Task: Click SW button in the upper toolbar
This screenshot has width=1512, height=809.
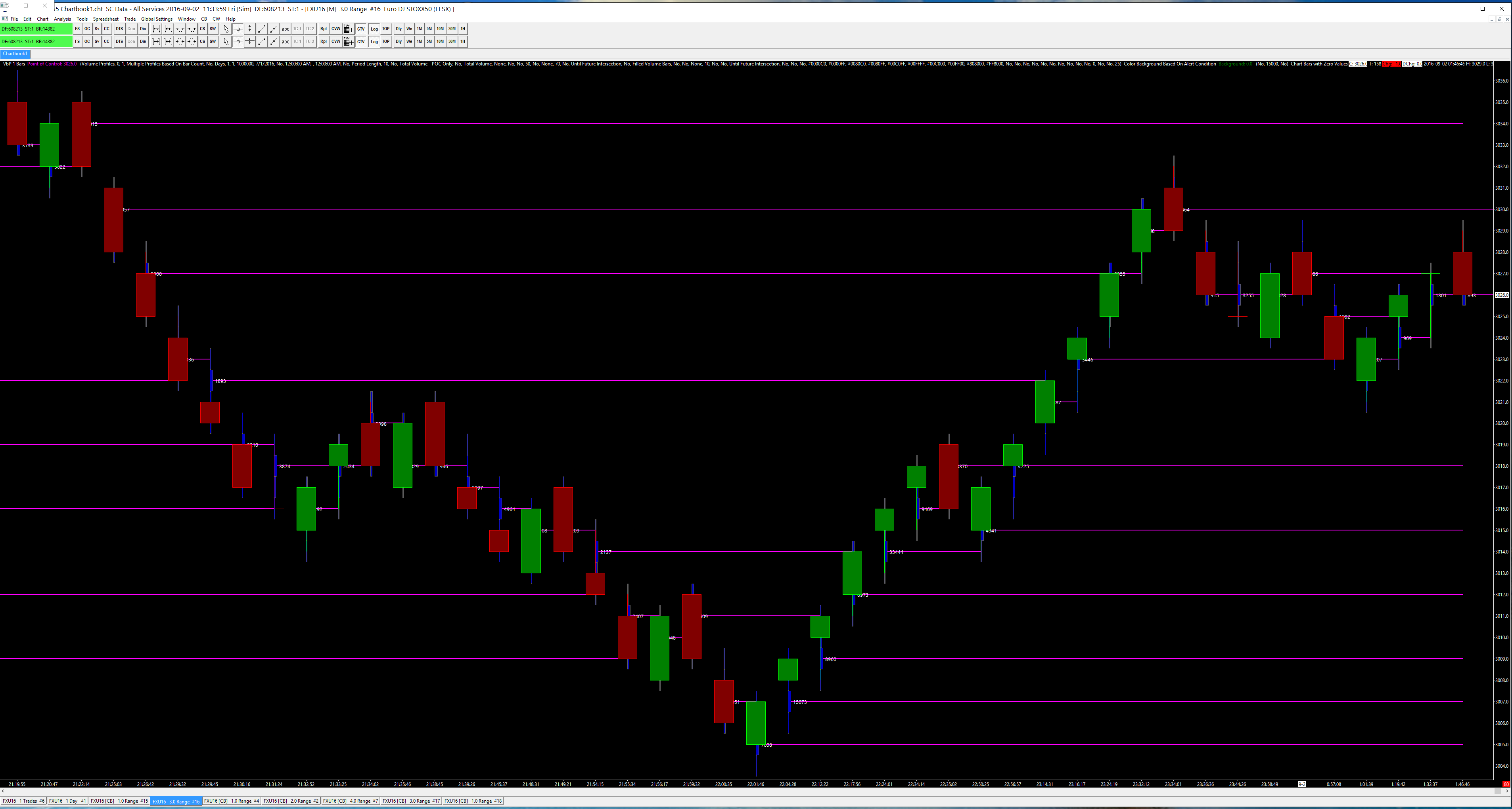Action: [x=213, y=29]
